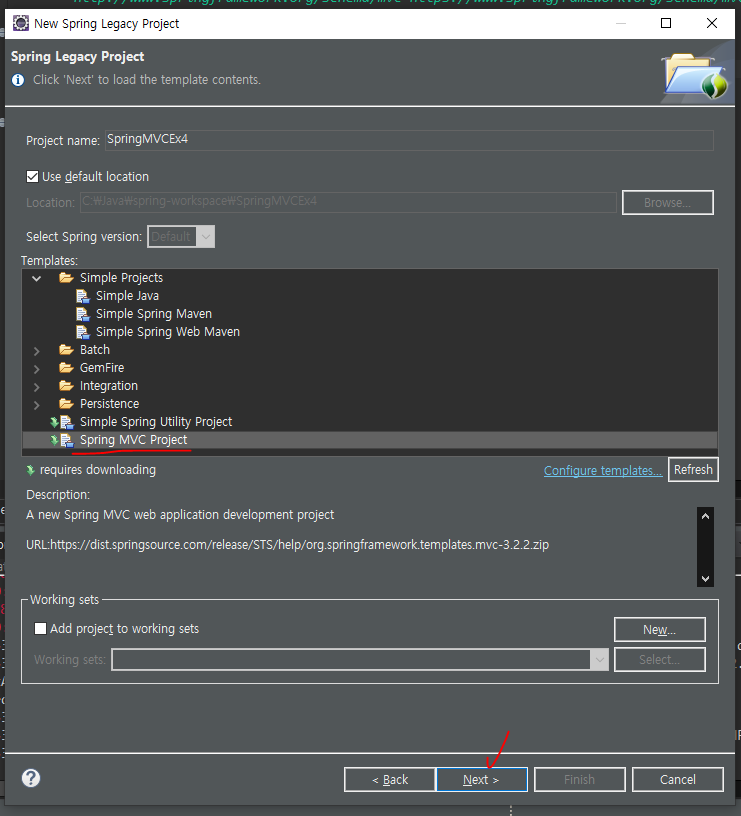Click Integration folder icon
Image resolution: width=741 pixels, height=816 pixels.
coord(66,386)
